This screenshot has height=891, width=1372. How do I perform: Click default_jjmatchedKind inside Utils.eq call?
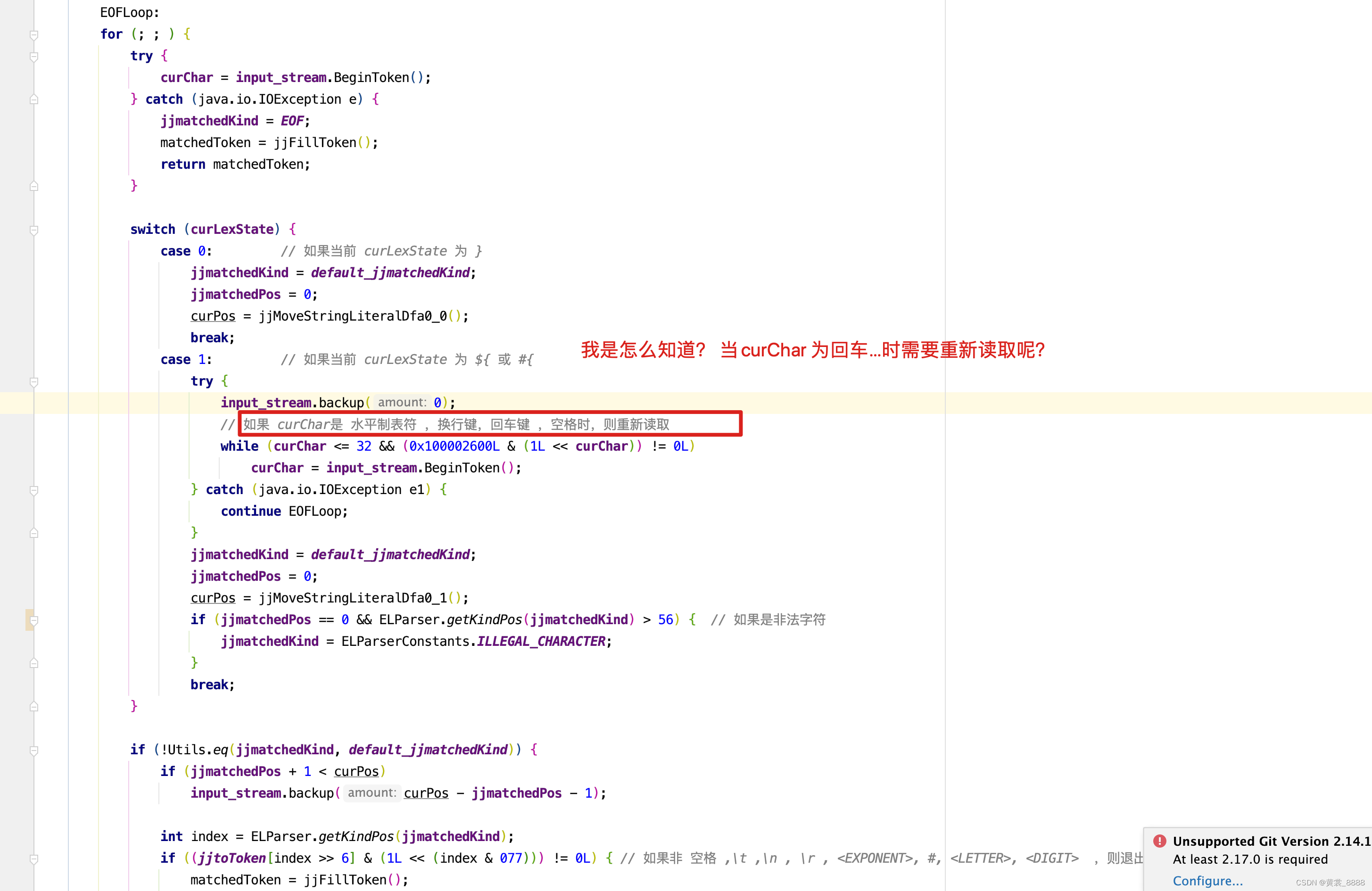428,750
